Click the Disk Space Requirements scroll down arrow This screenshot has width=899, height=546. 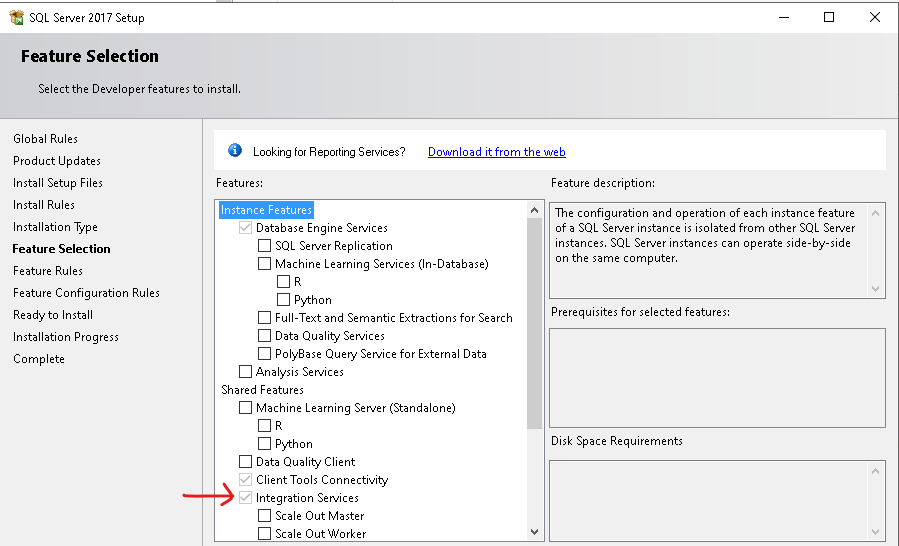click(876, 532)
